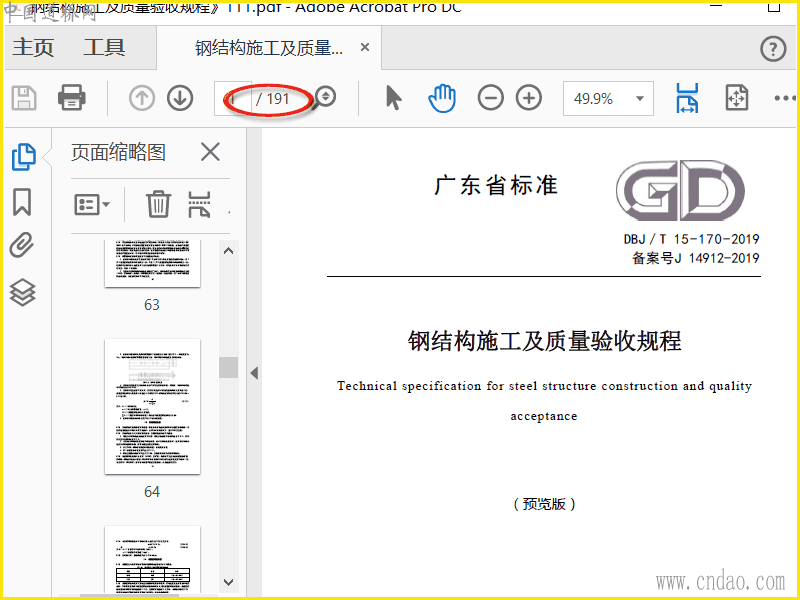
Task: Open the more tools ellipsis menu
Action: 785,98
